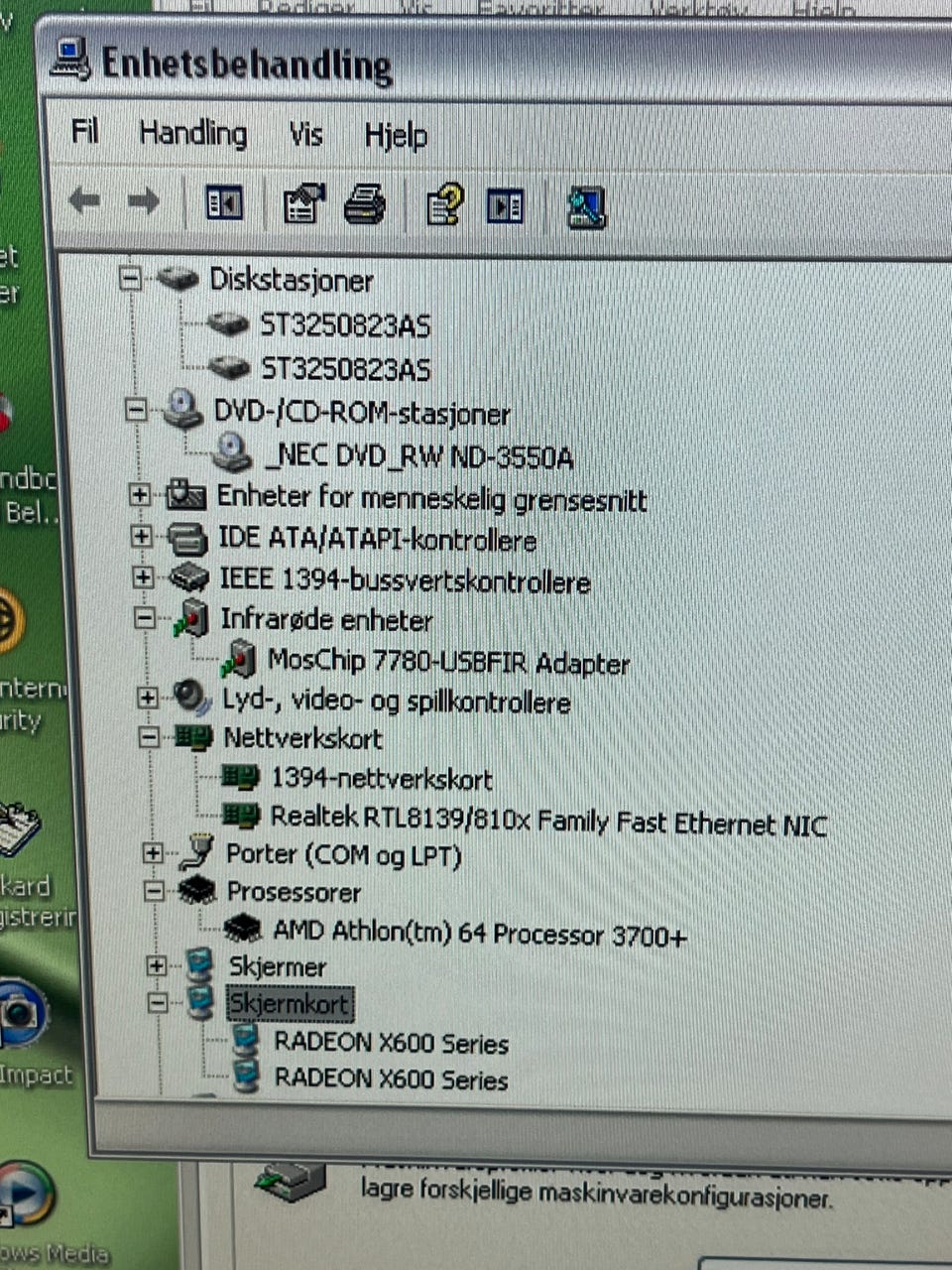This screenshot has width=952, height=1270.
Task: Click Scan for hardware changes icon
Action: (x=586, y=207)
